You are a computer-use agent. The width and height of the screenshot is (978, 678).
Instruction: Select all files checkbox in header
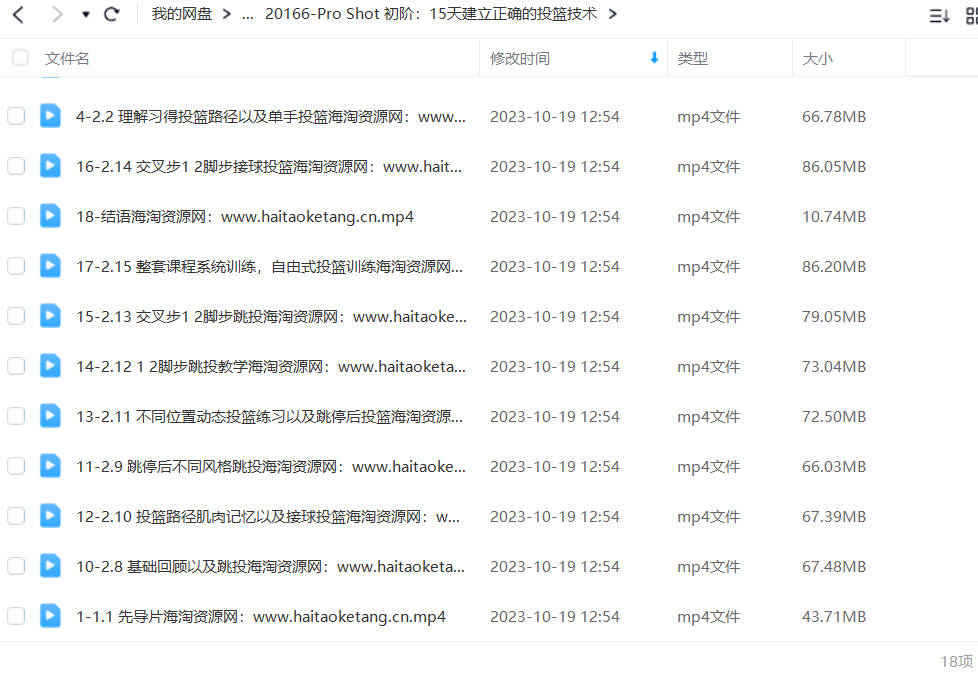pos(20,57)
